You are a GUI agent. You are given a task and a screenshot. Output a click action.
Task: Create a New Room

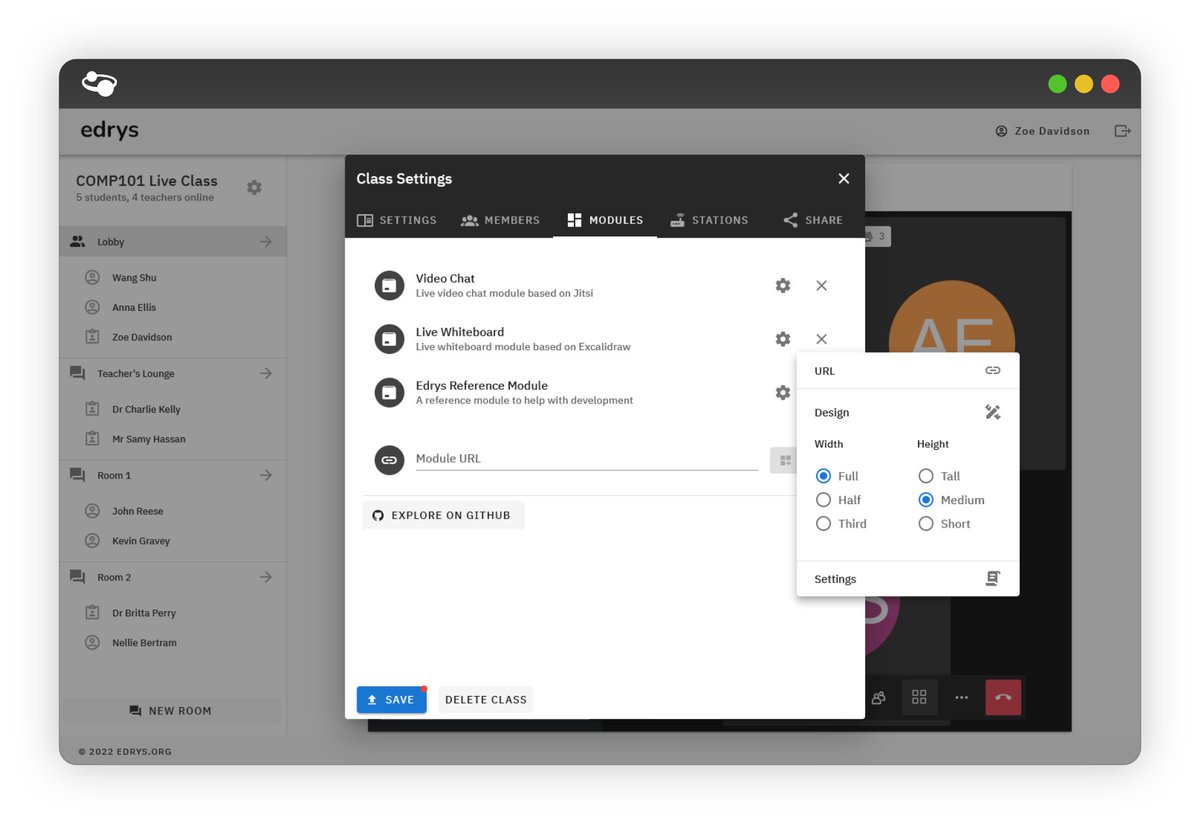pos(171,711)
